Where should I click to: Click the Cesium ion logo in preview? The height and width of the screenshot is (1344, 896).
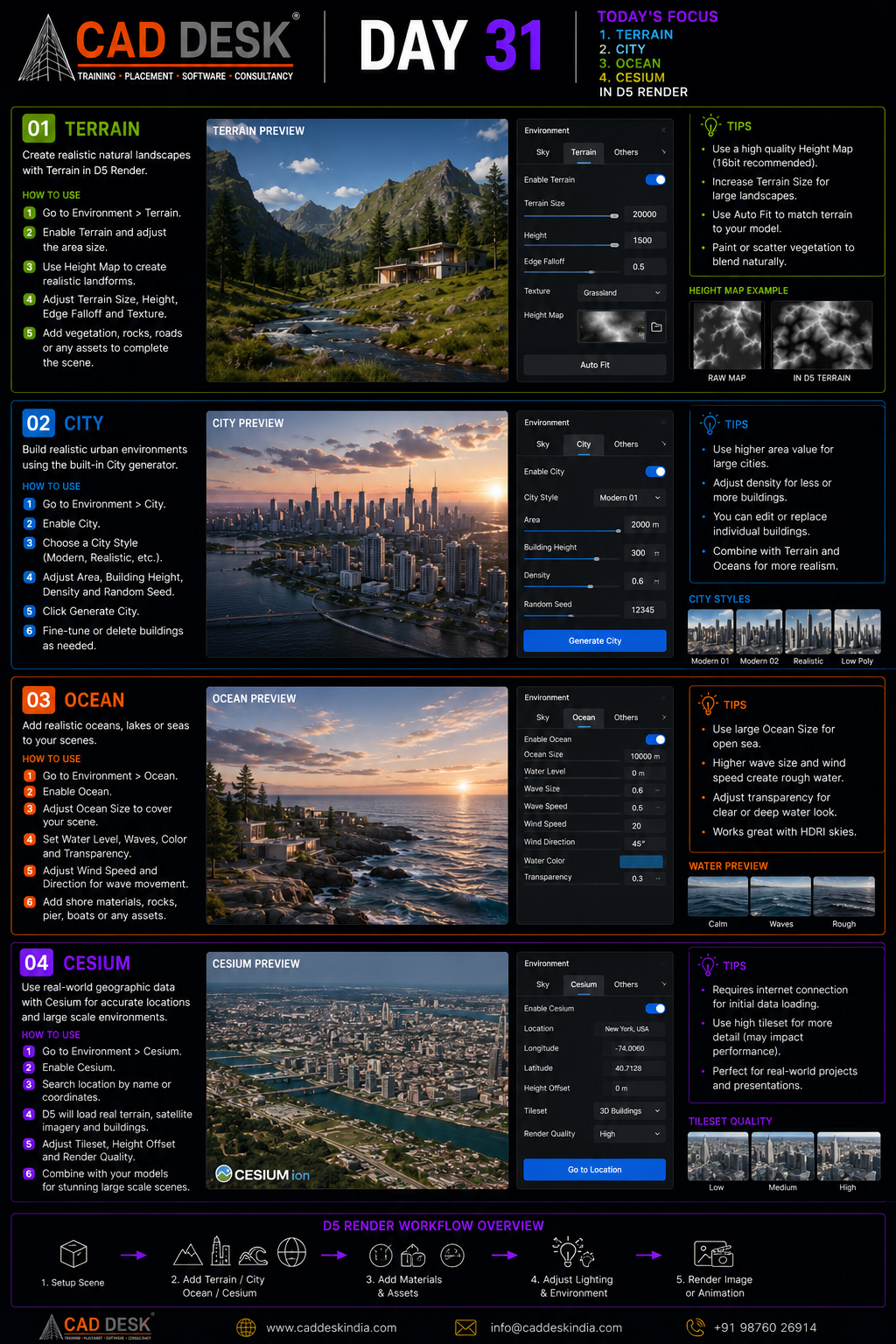point(262,1174)
